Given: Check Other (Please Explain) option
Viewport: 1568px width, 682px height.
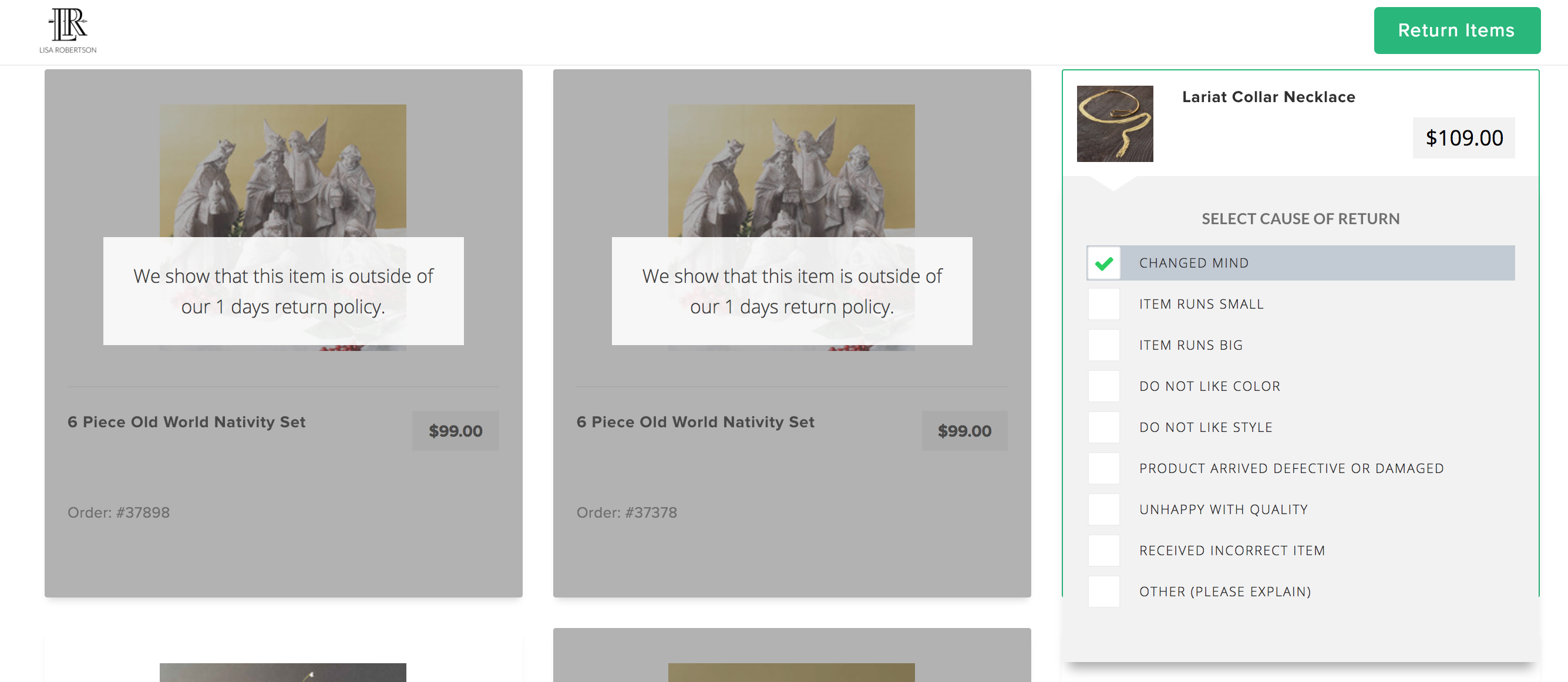Looking at the screenshot, I should [x=1103, y=592].
